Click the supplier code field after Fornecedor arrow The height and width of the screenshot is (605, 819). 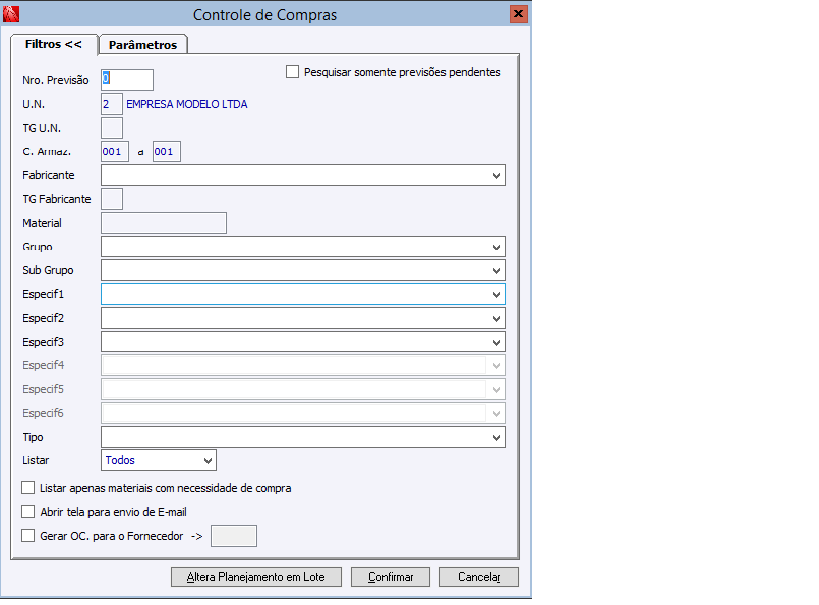(234, 536)
